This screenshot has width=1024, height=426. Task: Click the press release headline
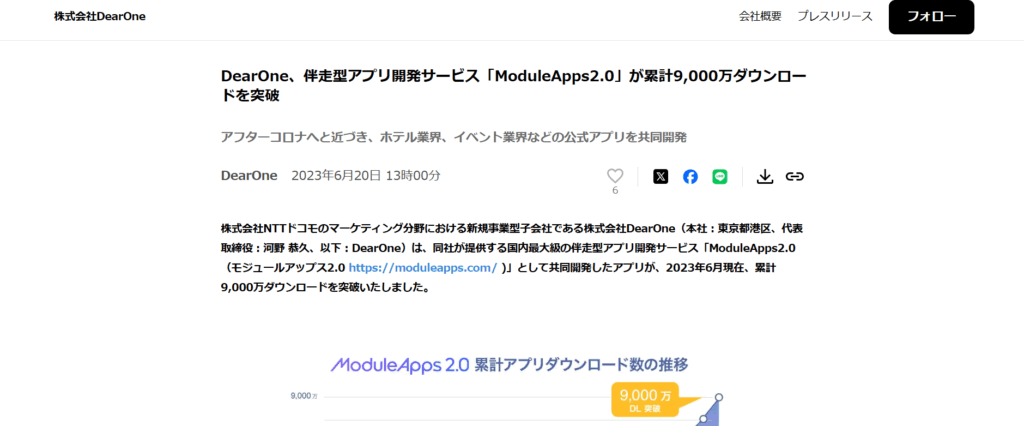pyautogui.click(x=514, y=86)
